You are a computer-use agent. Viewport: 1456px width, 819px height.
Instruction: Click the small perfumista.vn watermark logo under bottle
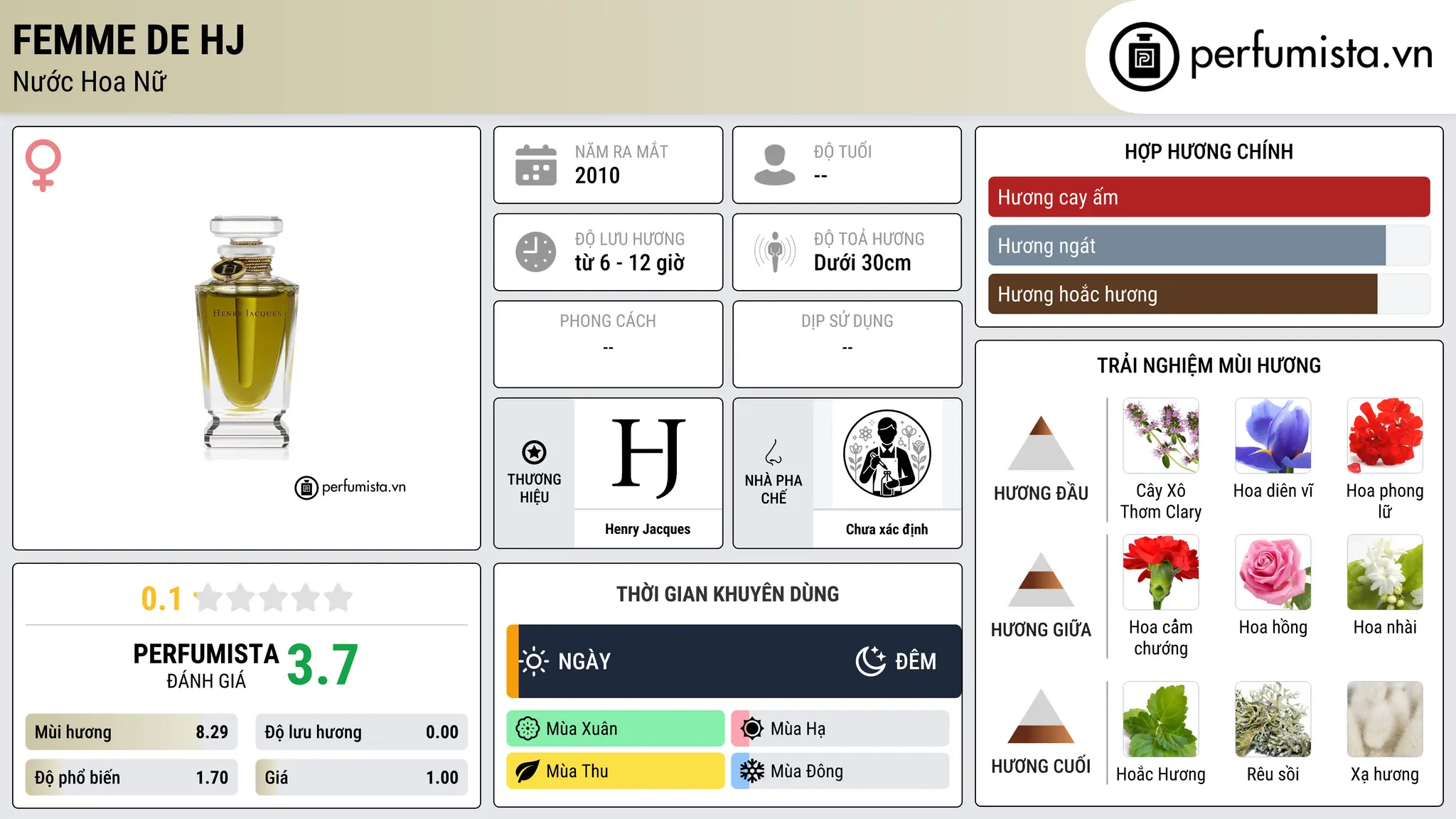pos(350,487)
